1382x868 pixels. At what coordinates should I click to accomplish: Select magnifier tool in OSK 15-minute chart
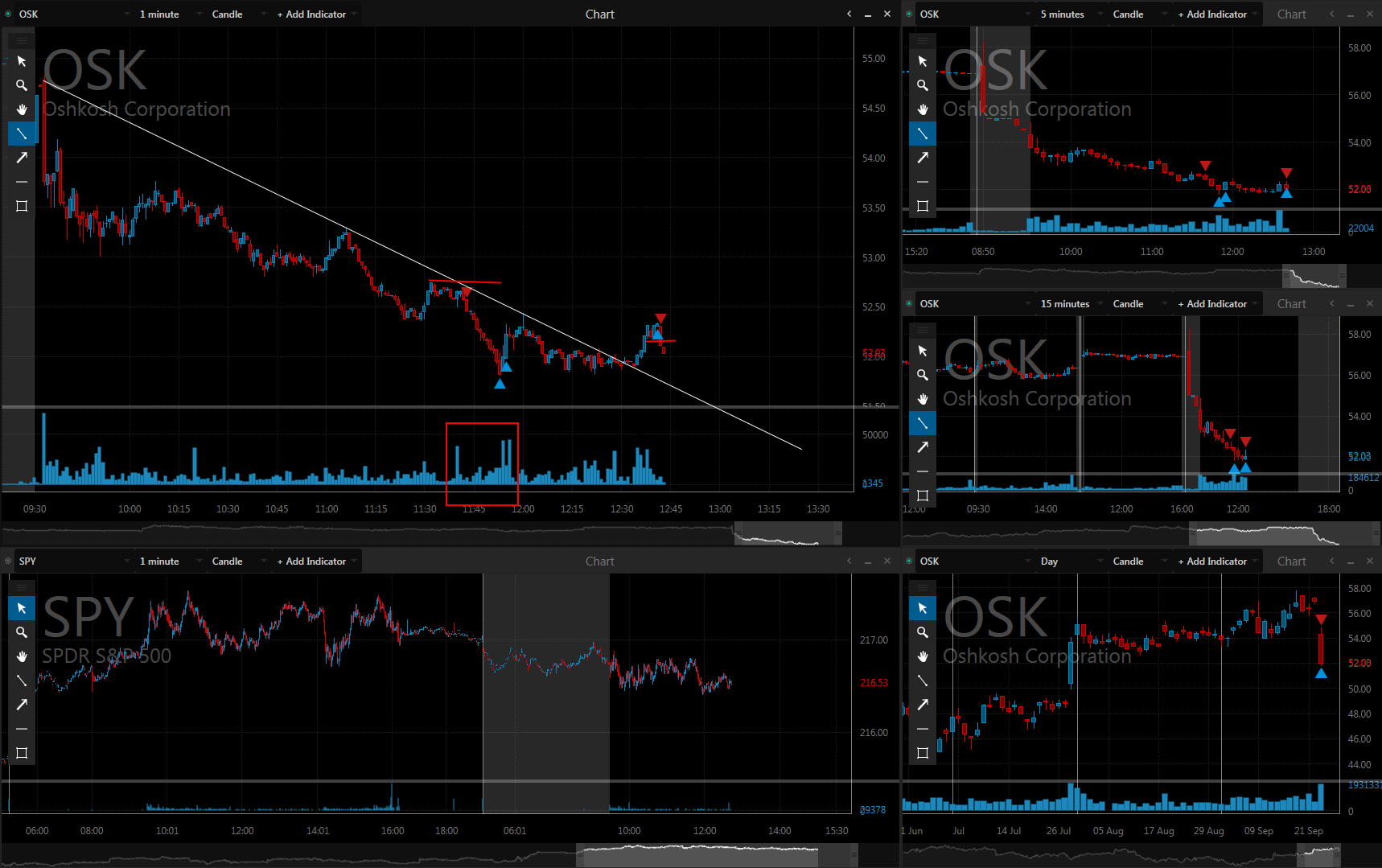pyautogui.click(x=923, y=375)
